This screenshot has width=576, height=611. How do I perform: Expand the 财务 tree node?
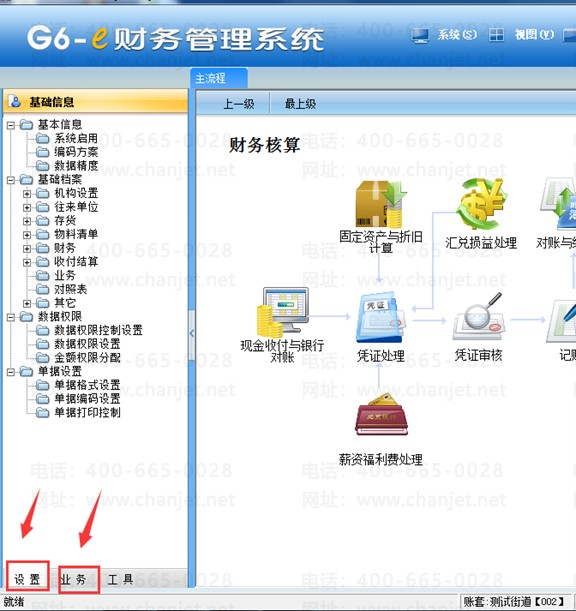[27, 248]
